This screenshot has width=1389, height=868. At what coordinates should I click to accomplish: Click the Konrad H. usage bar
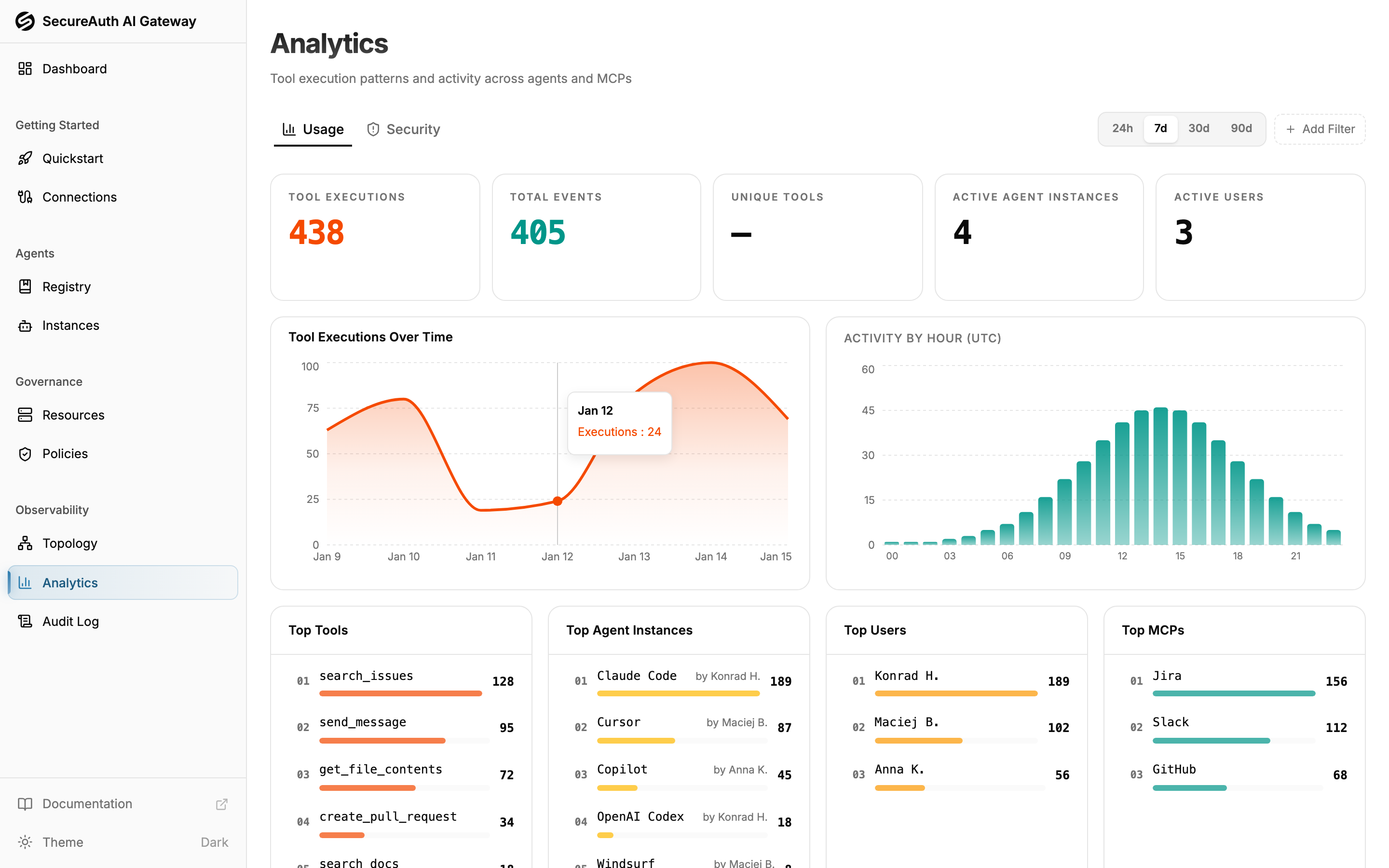(955, 693)
